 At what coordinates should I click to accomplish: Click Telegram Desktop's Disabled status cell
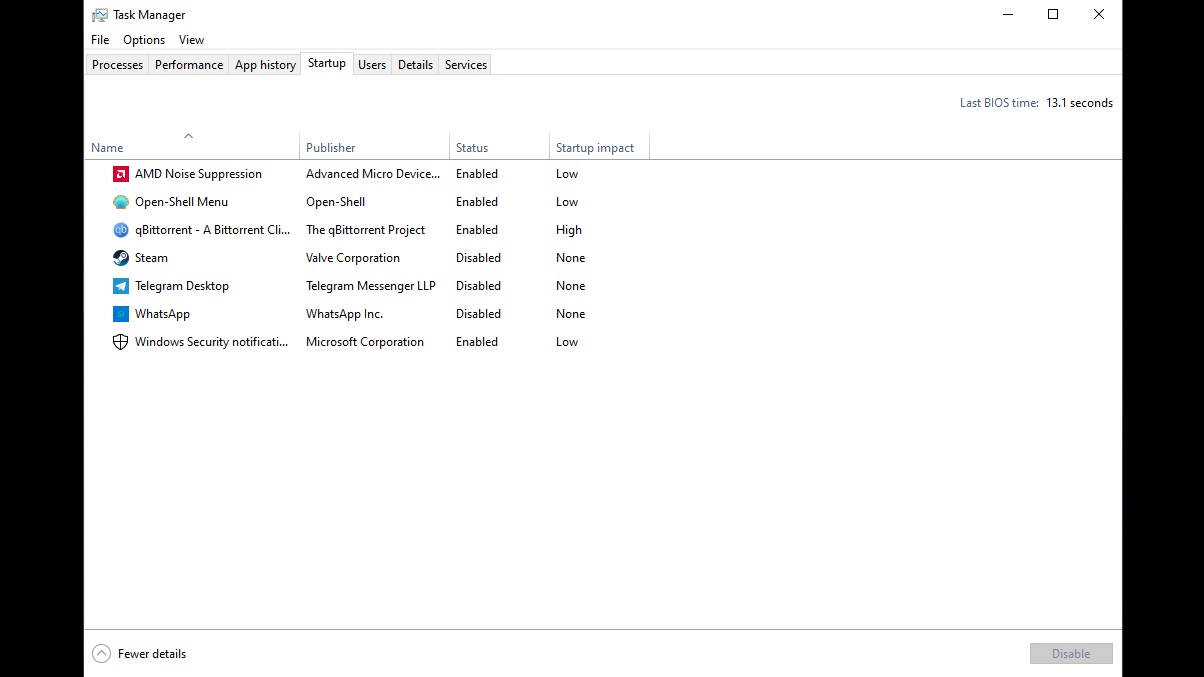[478, 286]
